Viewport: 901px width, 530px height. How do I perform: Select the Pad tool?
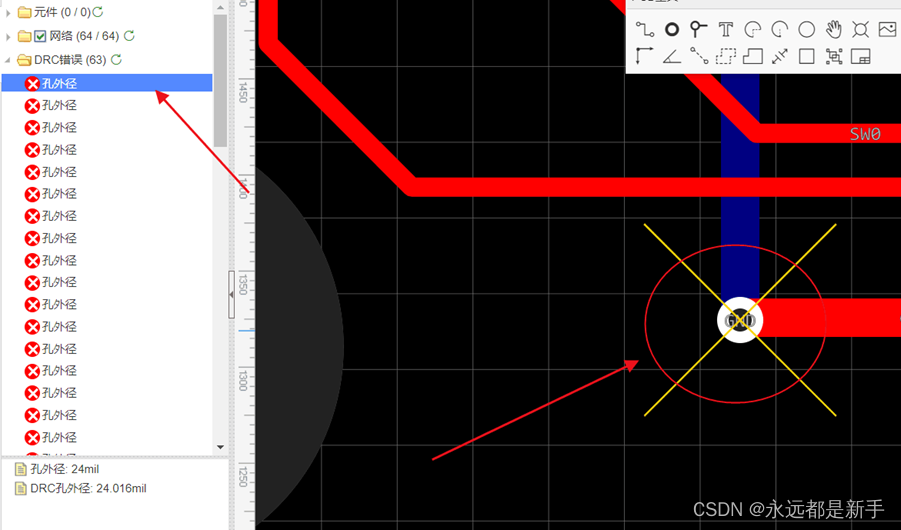click(672, 29)
